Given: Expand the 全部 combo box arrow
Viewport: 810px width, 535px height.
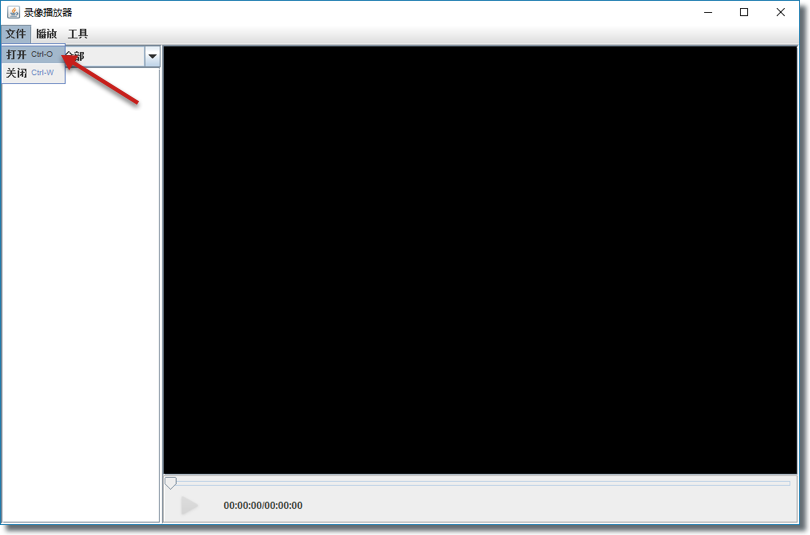Looking at the screenshot, I should 152,56.
